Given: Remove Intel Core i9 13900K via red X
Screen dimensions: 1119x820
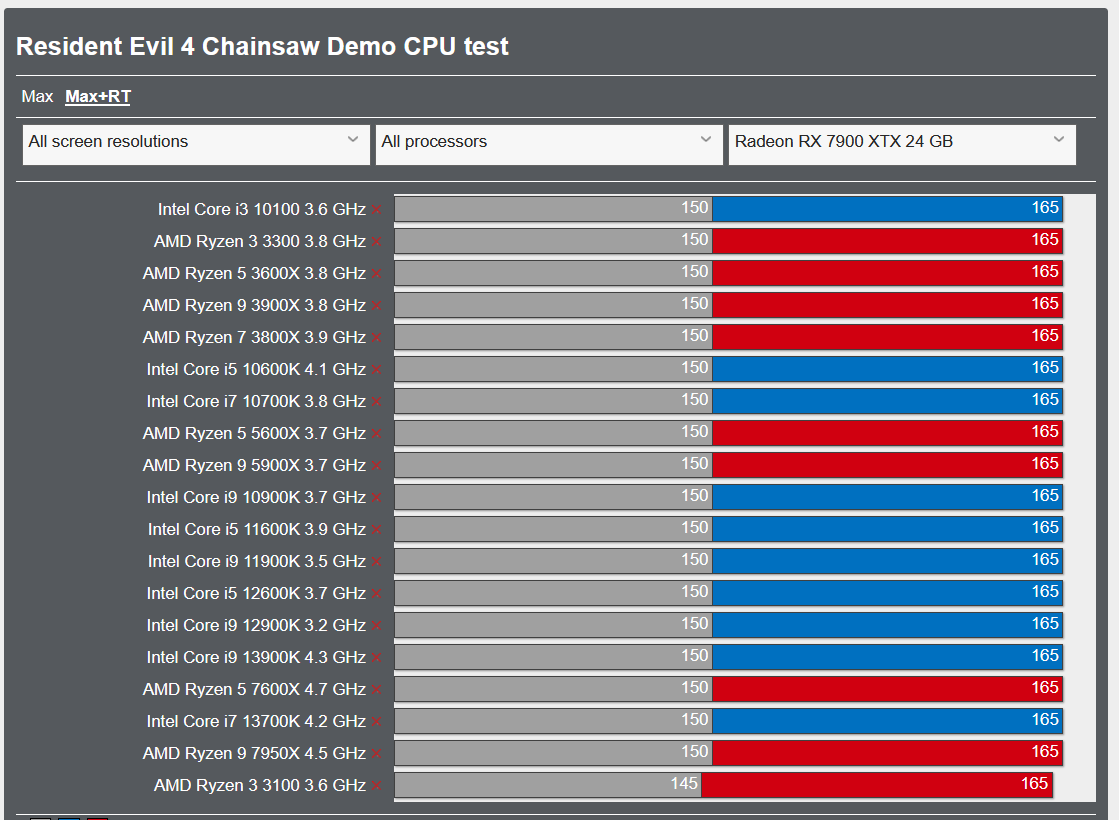Looking at the screenshot, I should point(376,658).
